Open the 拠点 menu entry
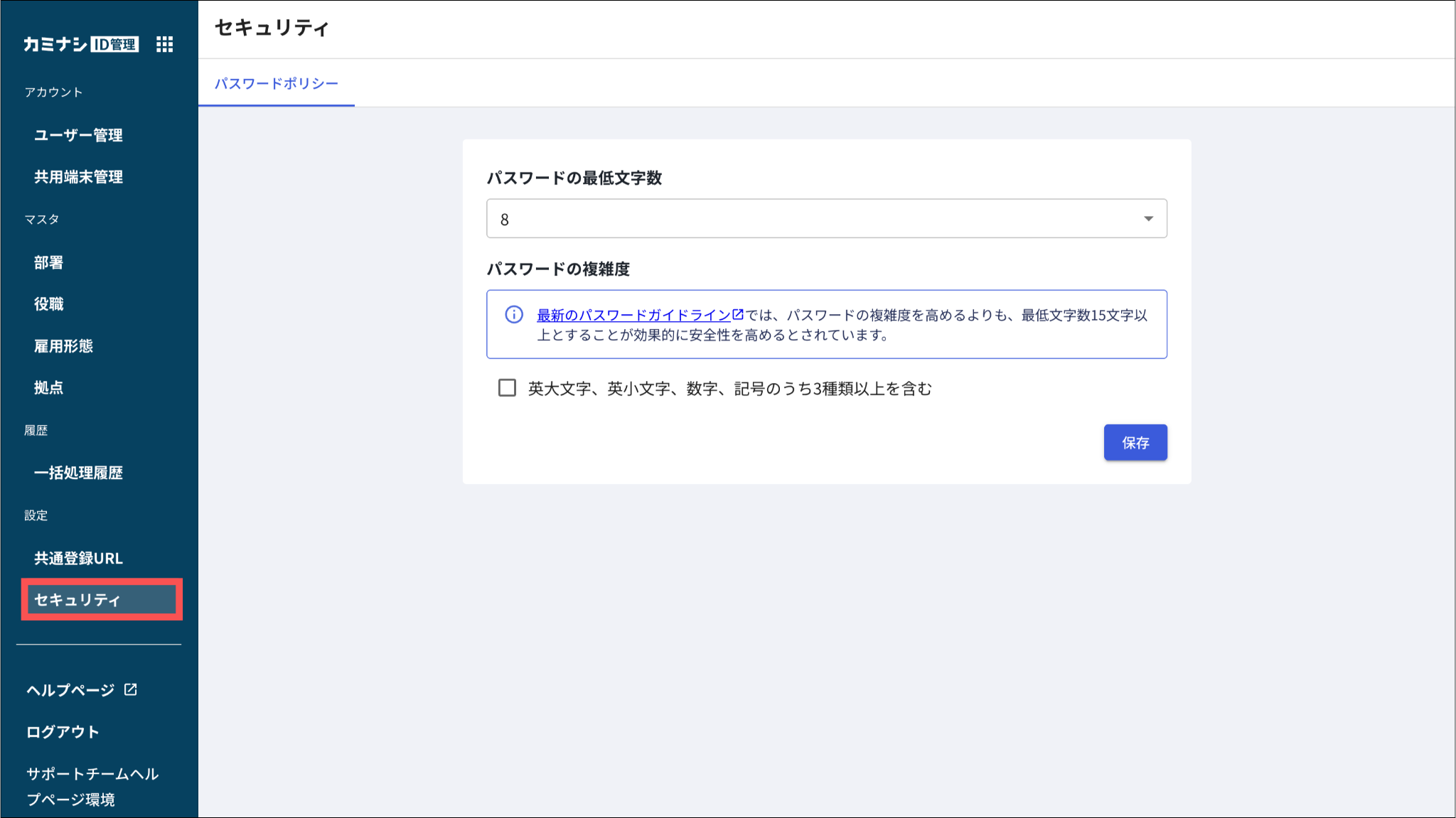This screenshot has width=1456, height=818. (x=48, y=388)
